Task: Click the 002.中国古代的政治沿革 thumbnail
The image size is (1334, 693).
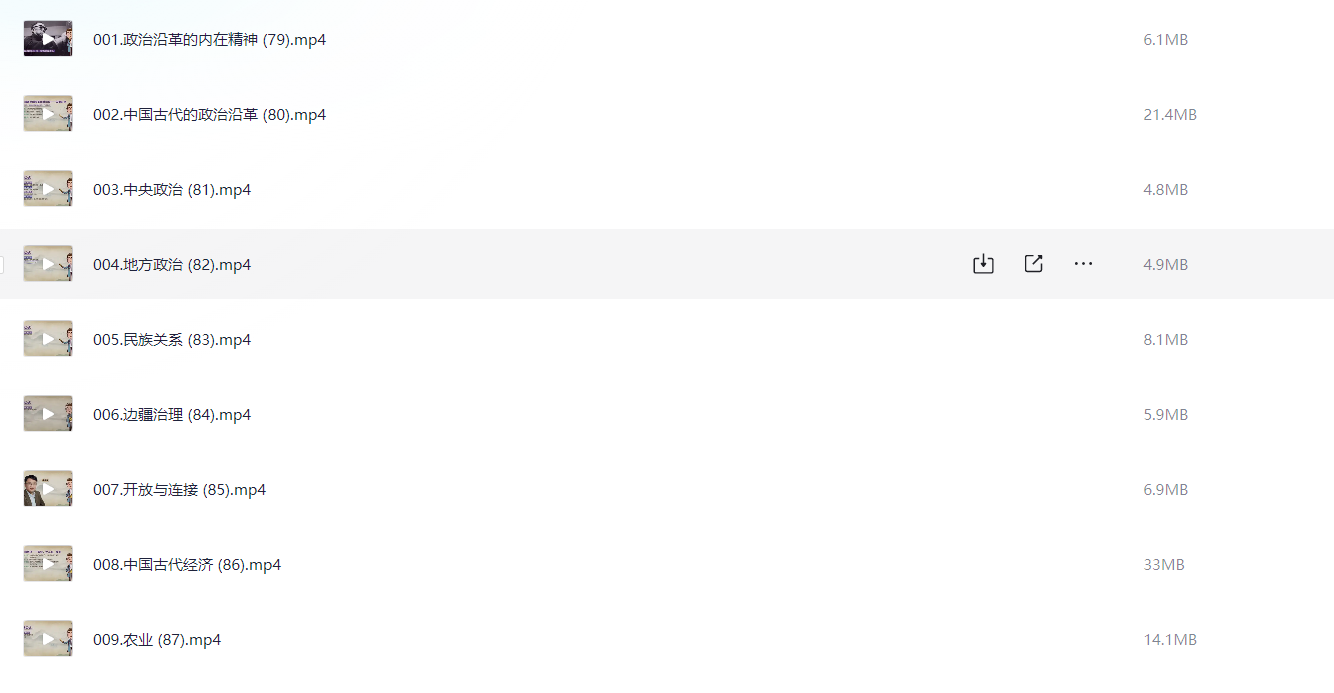Action: point(48,114)
